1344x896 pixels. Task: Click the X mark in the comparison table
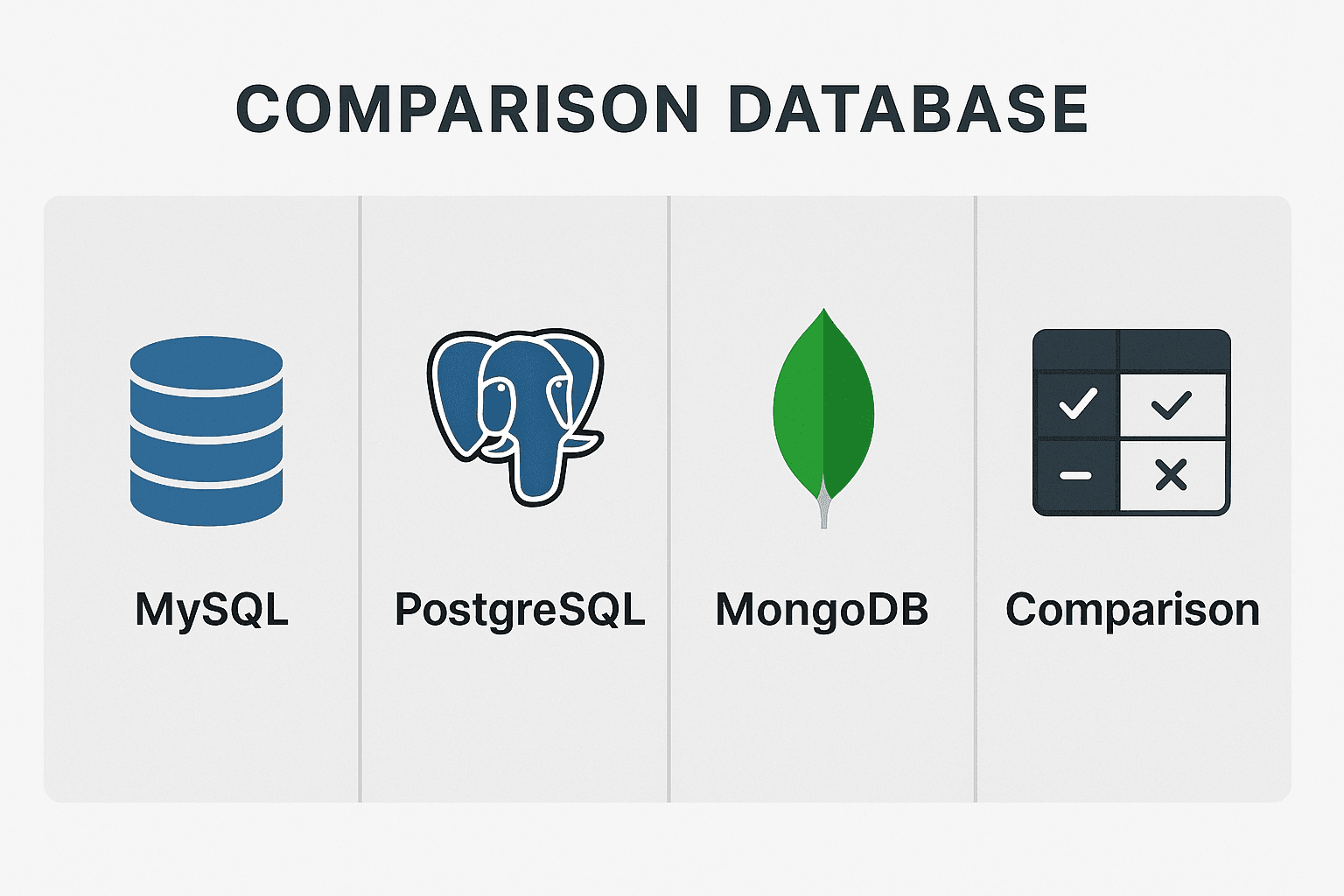pyautogui.click(x=1171, y=475)
